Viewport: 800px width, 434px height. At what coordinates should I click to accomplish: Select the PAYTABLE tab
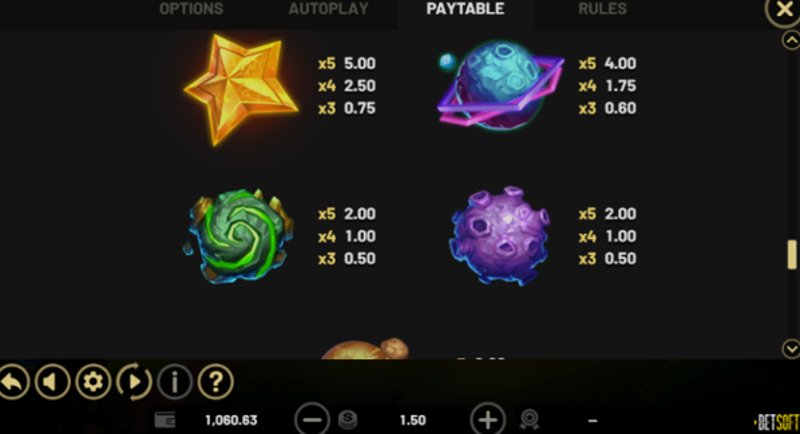pos(465,9)
